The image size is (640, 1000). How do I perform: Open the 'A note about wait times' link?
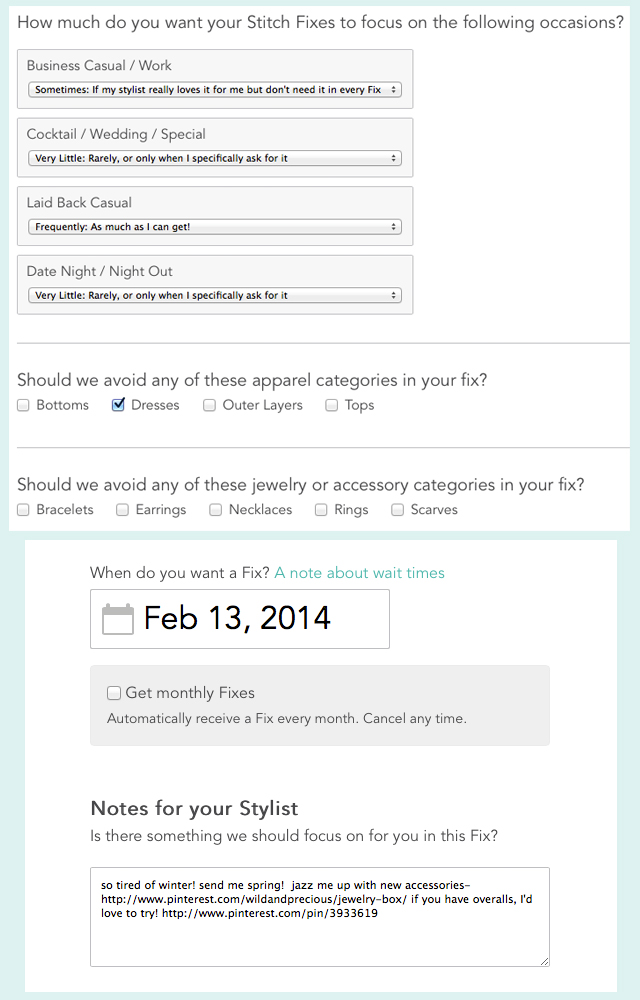pos(359,573)
